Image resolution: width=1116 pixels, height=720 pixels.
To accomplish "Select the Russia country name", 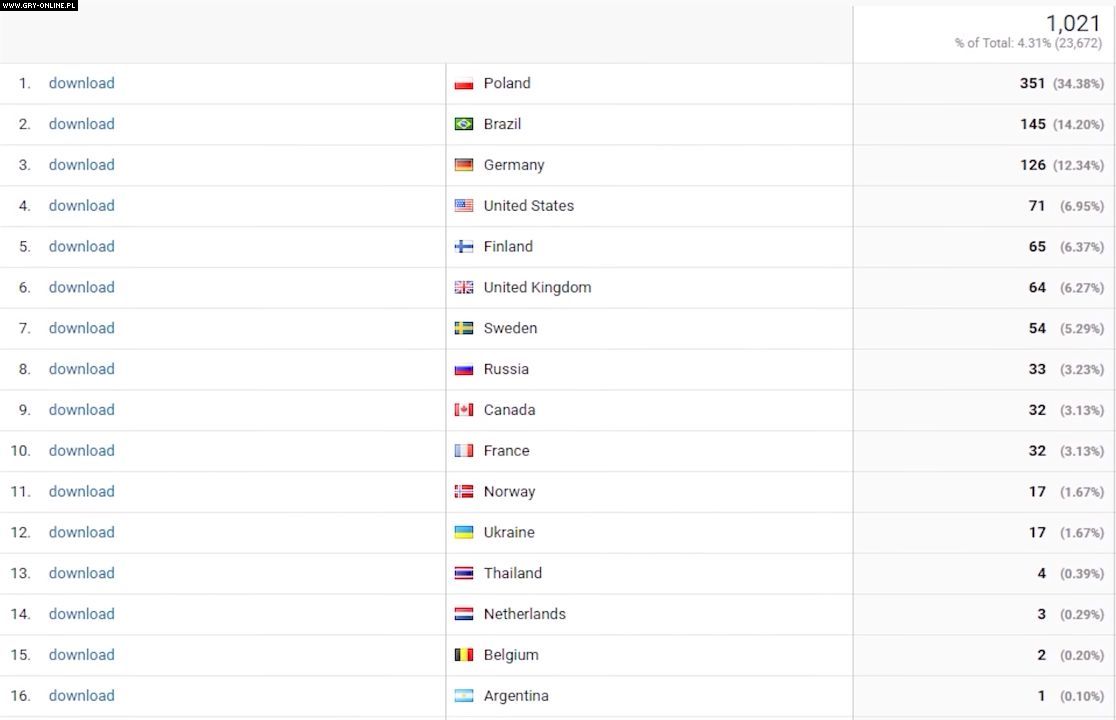I will pyautogui.click(x=506, y=369).
